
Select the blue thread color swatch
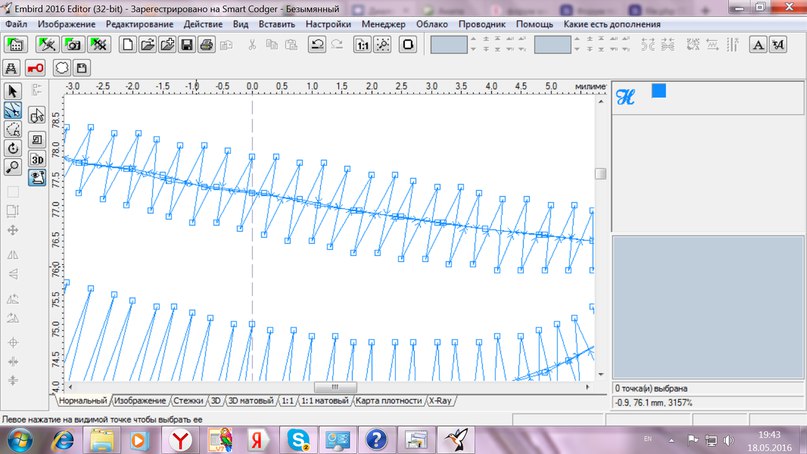(658, 92)
